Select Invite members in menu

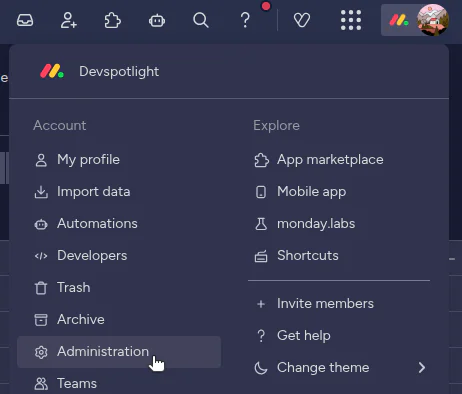[x=325, y=304]
